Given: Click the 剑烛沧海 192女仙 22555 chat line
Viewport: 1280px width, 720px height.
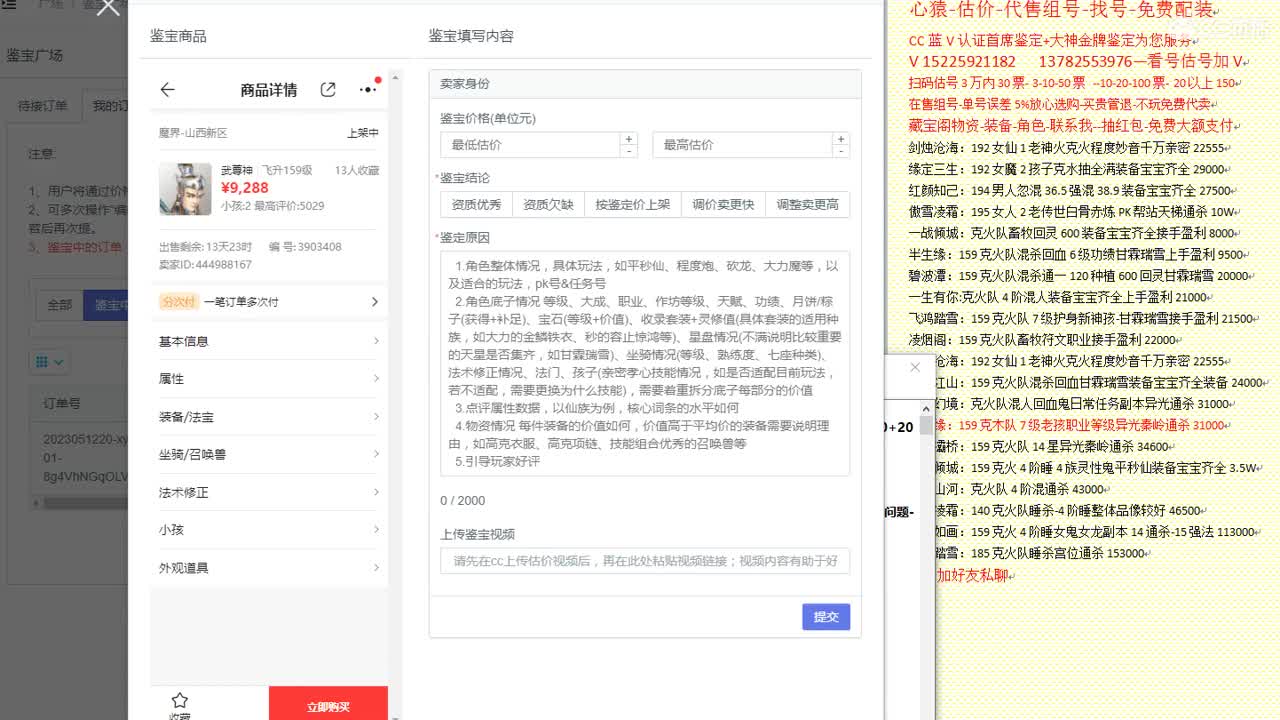Looking at the screenshot, I should [x=1068, y=147].
